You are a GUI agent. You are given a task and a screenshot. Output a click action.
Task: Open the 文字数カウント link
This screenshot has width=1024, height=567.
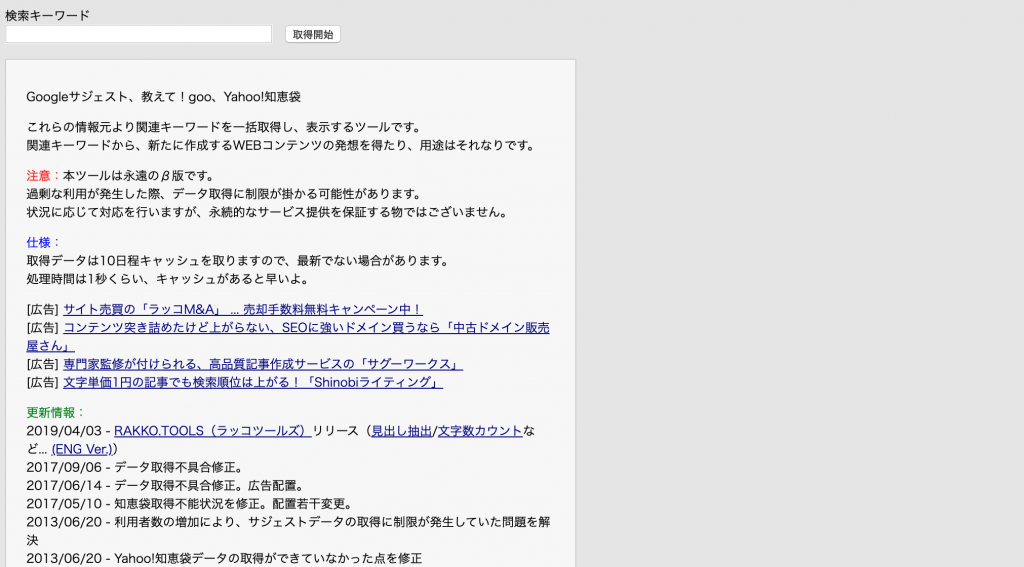coord(480,430)
